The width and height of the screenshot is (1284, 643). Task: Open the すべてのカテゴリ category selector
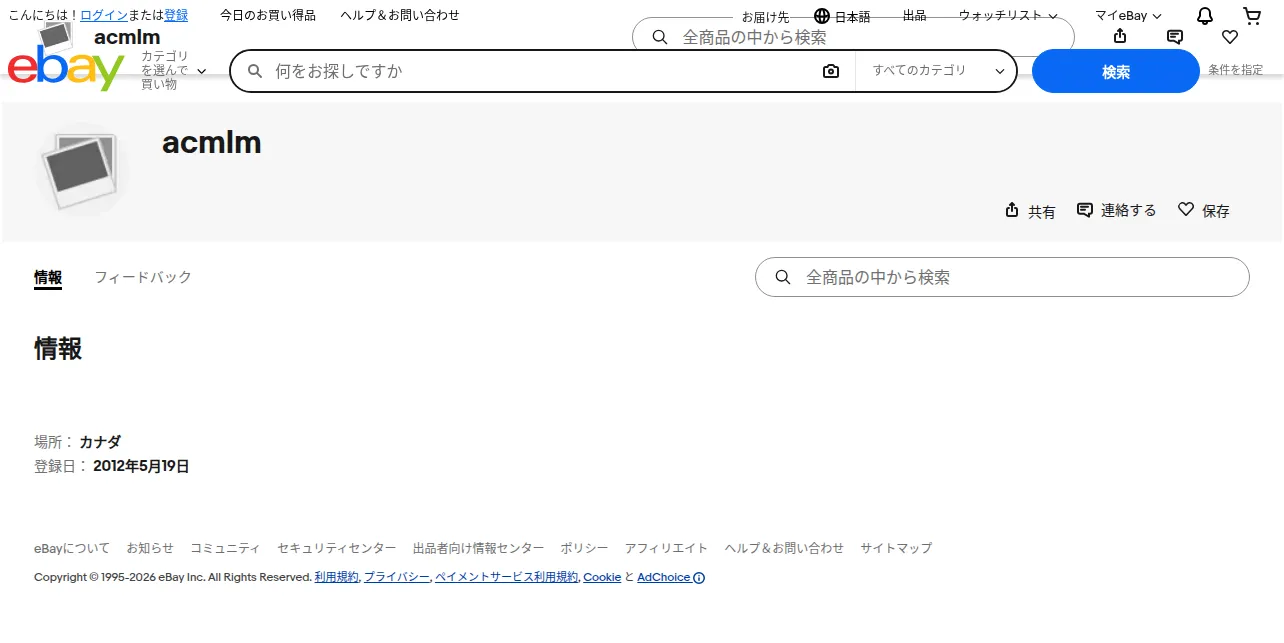pos(938,71)
